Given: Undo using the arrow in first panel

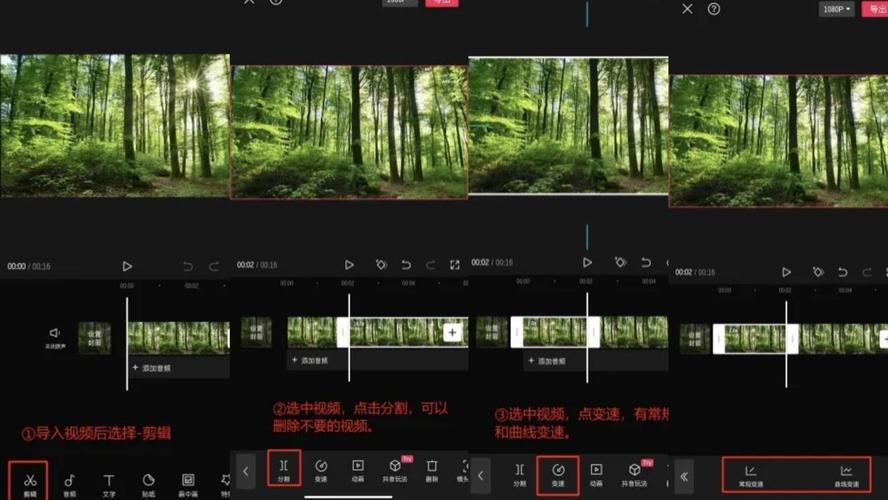Looking at the screenshot, I should pos(188,266).
